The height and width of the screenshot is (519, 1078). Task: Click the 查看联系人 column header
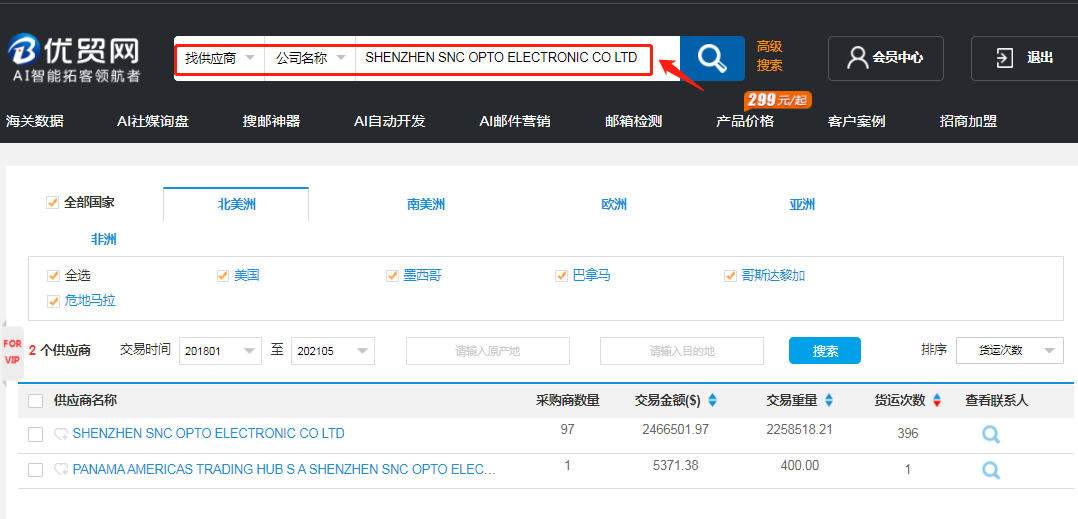pos(997,400)
